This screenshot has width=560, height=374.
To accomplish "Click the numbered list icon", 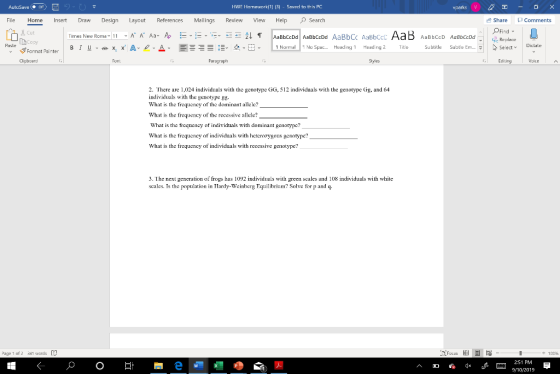I will (198, 35).
